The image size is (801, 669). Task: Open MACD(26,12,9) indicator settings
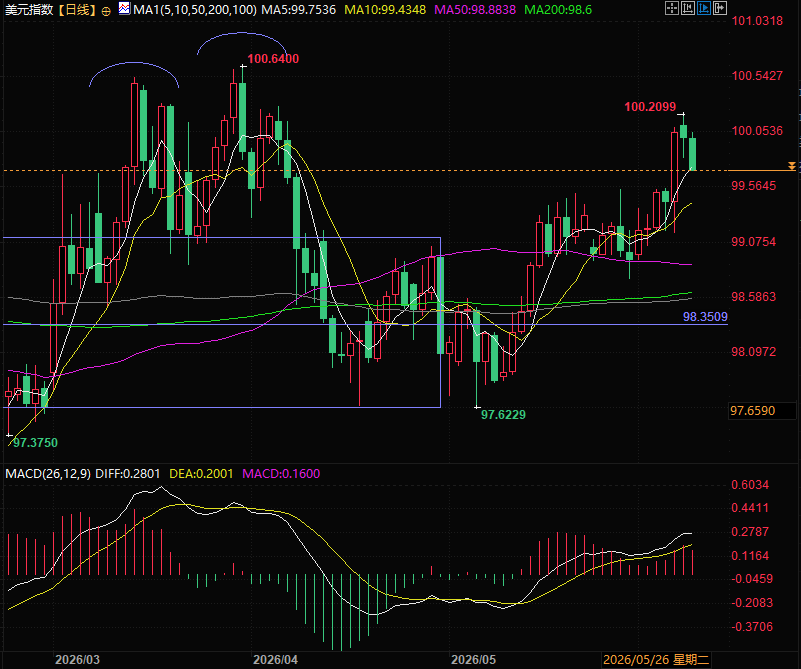48,473
